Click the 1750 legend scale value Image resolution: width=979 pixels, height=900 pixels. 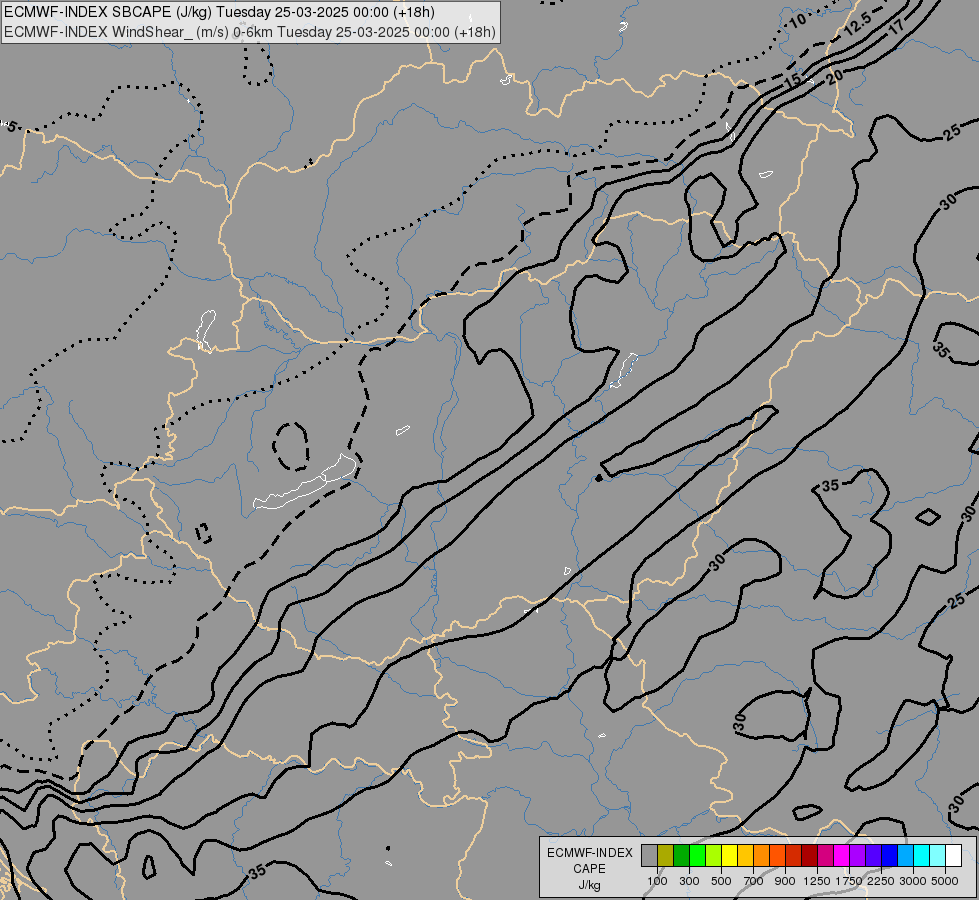coord(849,881)
